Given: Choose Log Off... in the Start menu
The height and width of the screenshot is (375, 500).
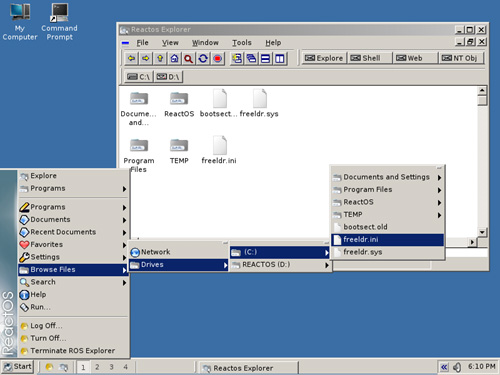Looking at the screenshot, I should pos(73,326).
